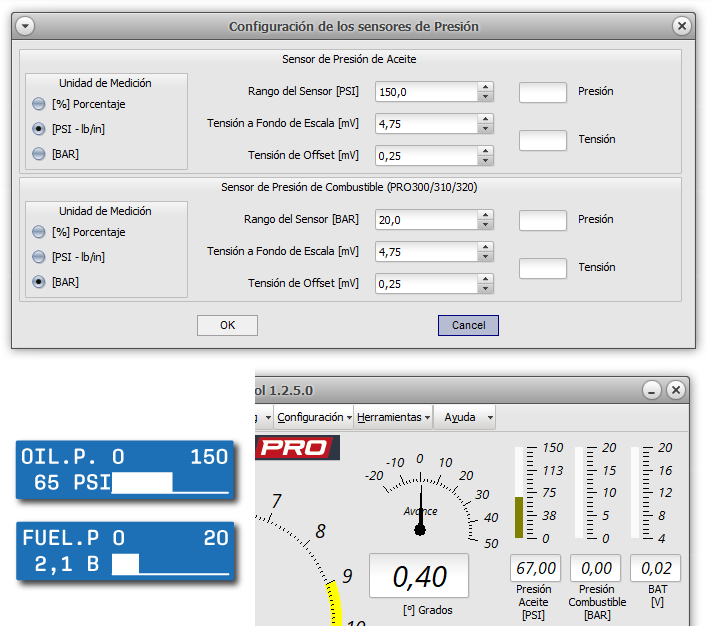Viewport: 711px width, 639px height.
Task: Click the Presión Combustible [BAR] label
Action: coord(597,602)
